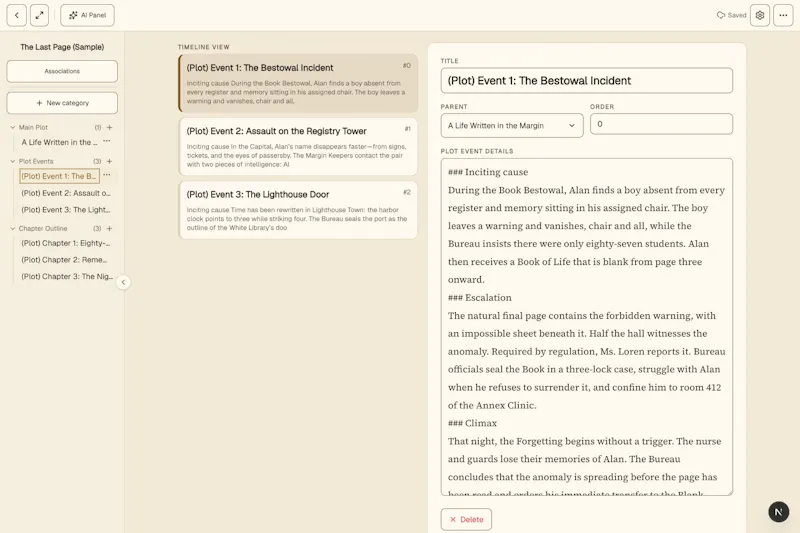Screen dimensions: 800x533
Task: Click the ### Inciting cause heading in details
Action: 488,172
